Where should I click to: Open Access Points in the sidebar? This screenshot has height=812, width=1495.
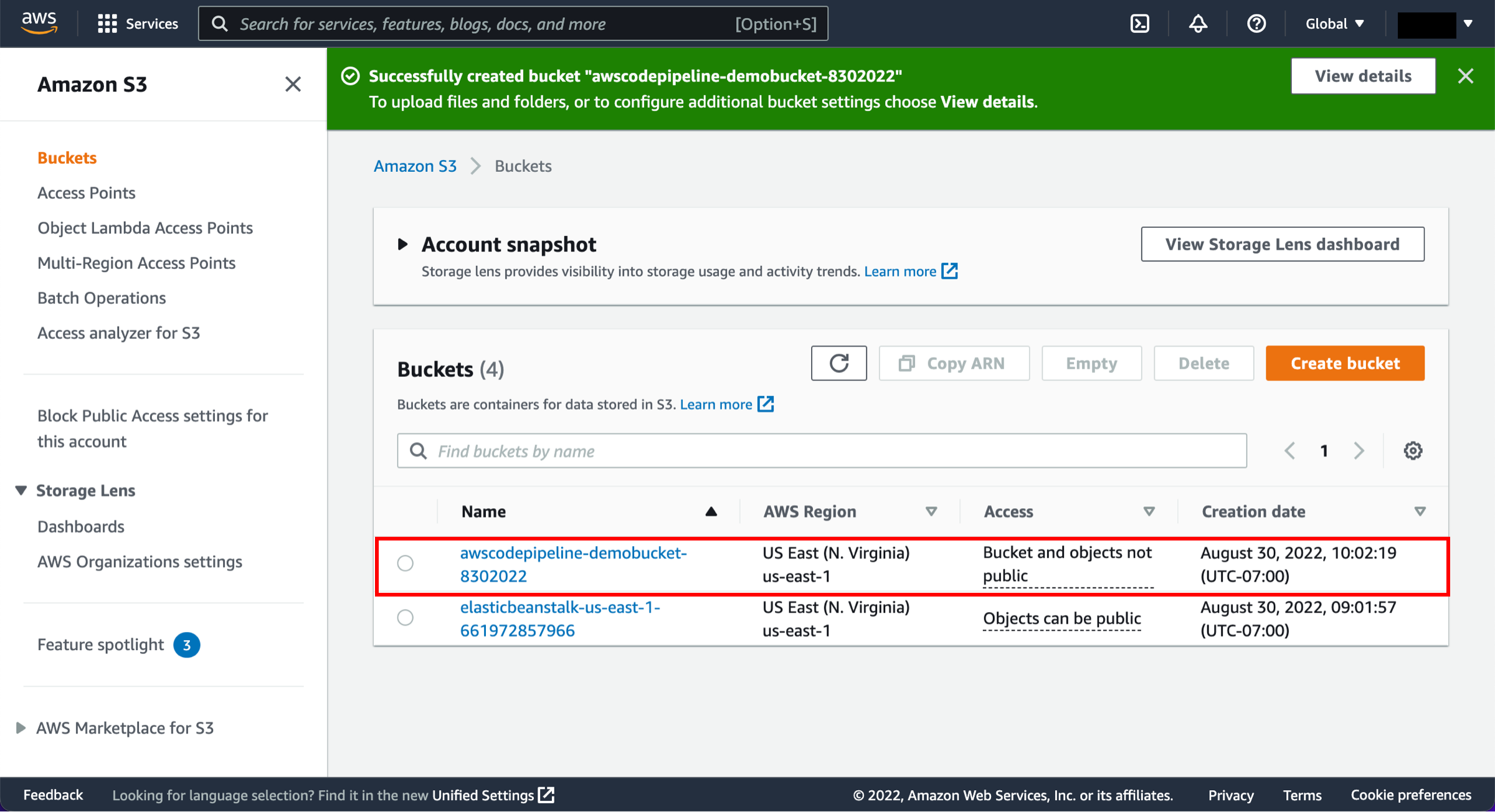coord(87,192)
